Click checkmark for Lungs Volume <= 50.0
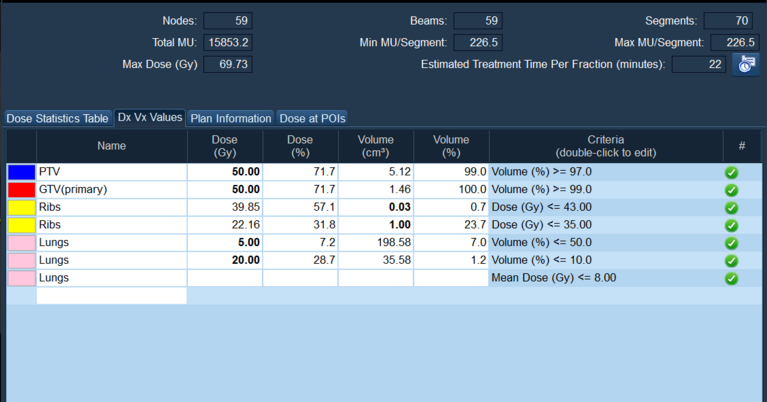This screenshot has width=767, height=402. (x=731, y=243)
